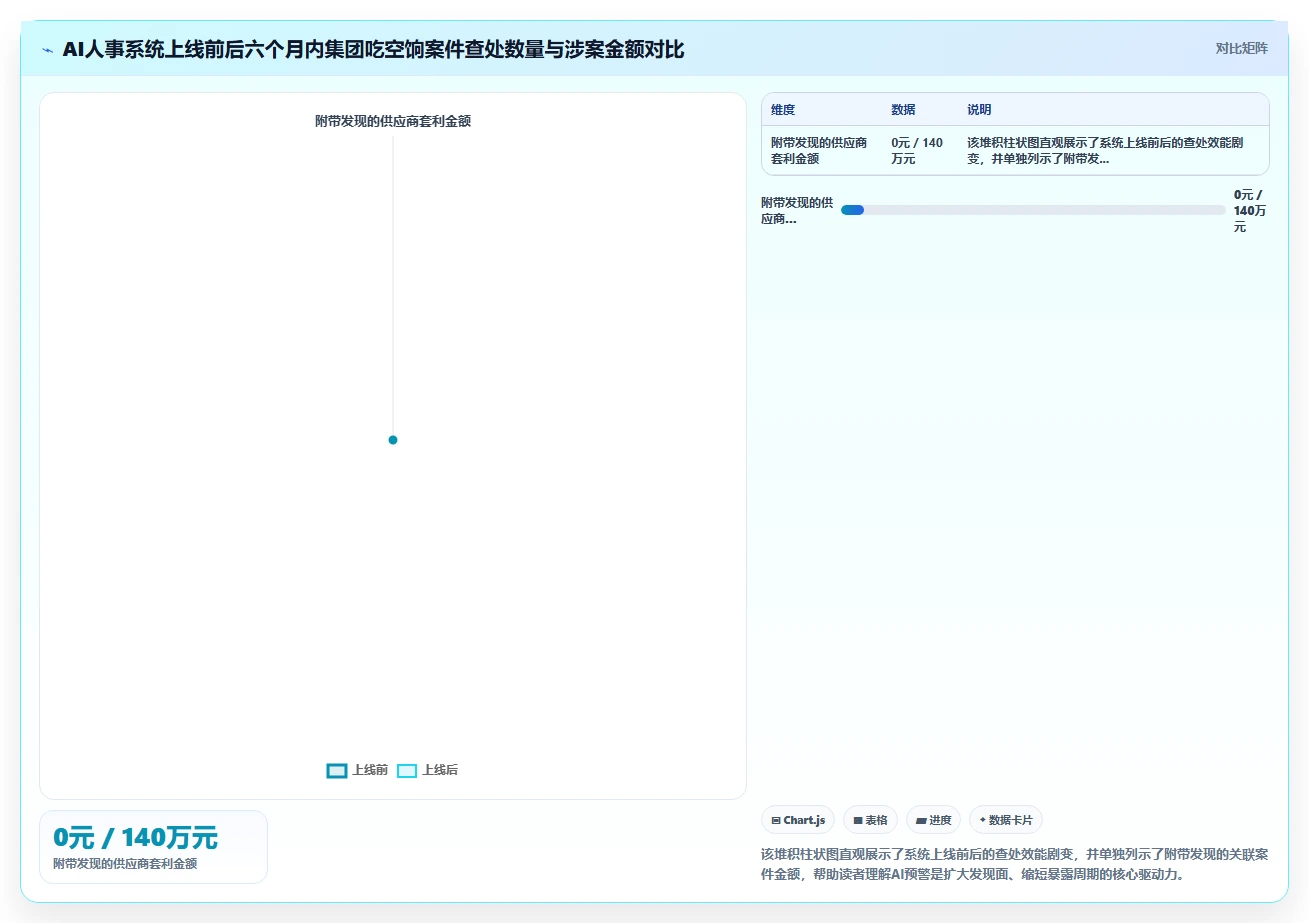Toggle the 上线后 legend item
The height and width of the screenshot is (923, 1309).
click(427, 770)
